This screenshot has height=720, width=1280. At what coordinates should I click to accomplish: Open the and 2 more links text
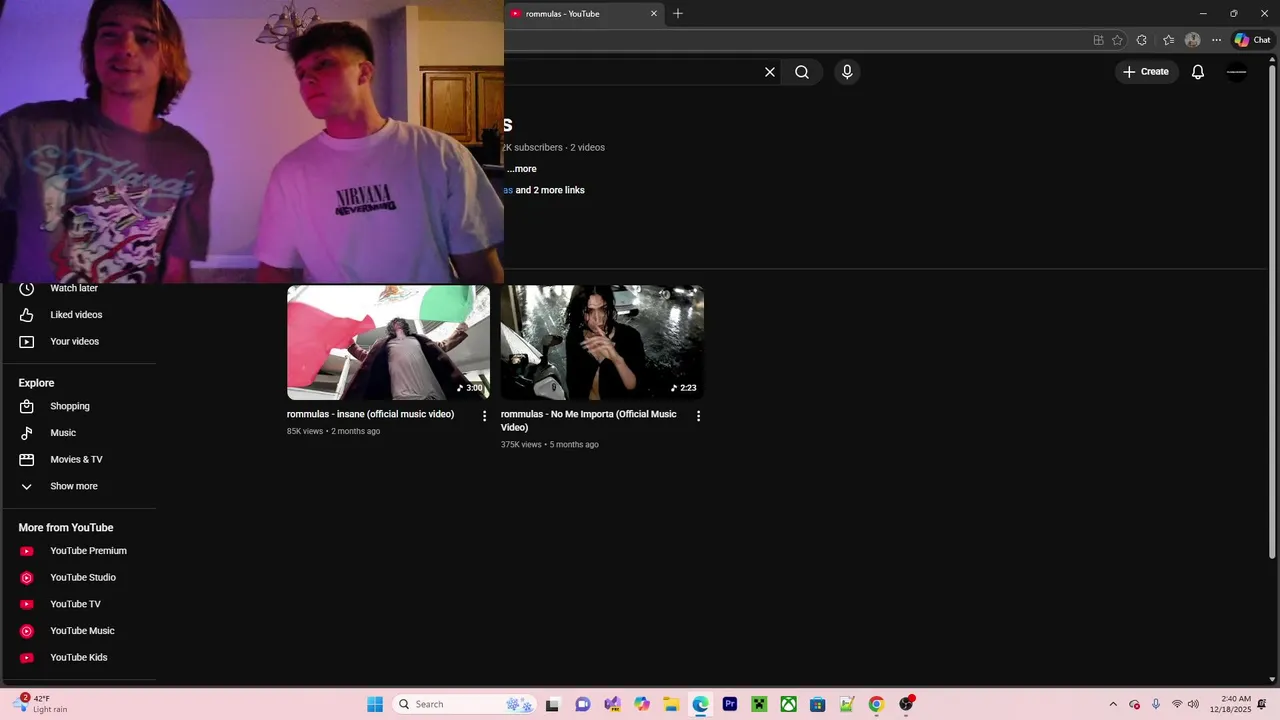[550, 190]
